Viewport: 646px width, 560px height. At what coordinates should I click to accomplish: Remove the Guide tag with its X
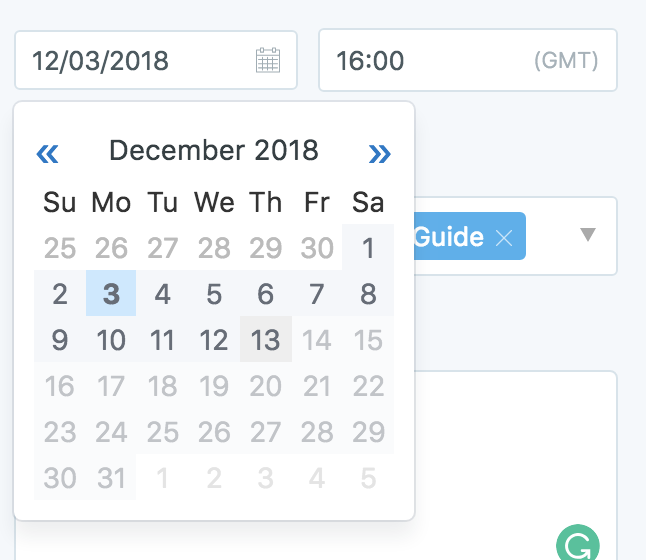pyautogui.click(x=504, y=238)
